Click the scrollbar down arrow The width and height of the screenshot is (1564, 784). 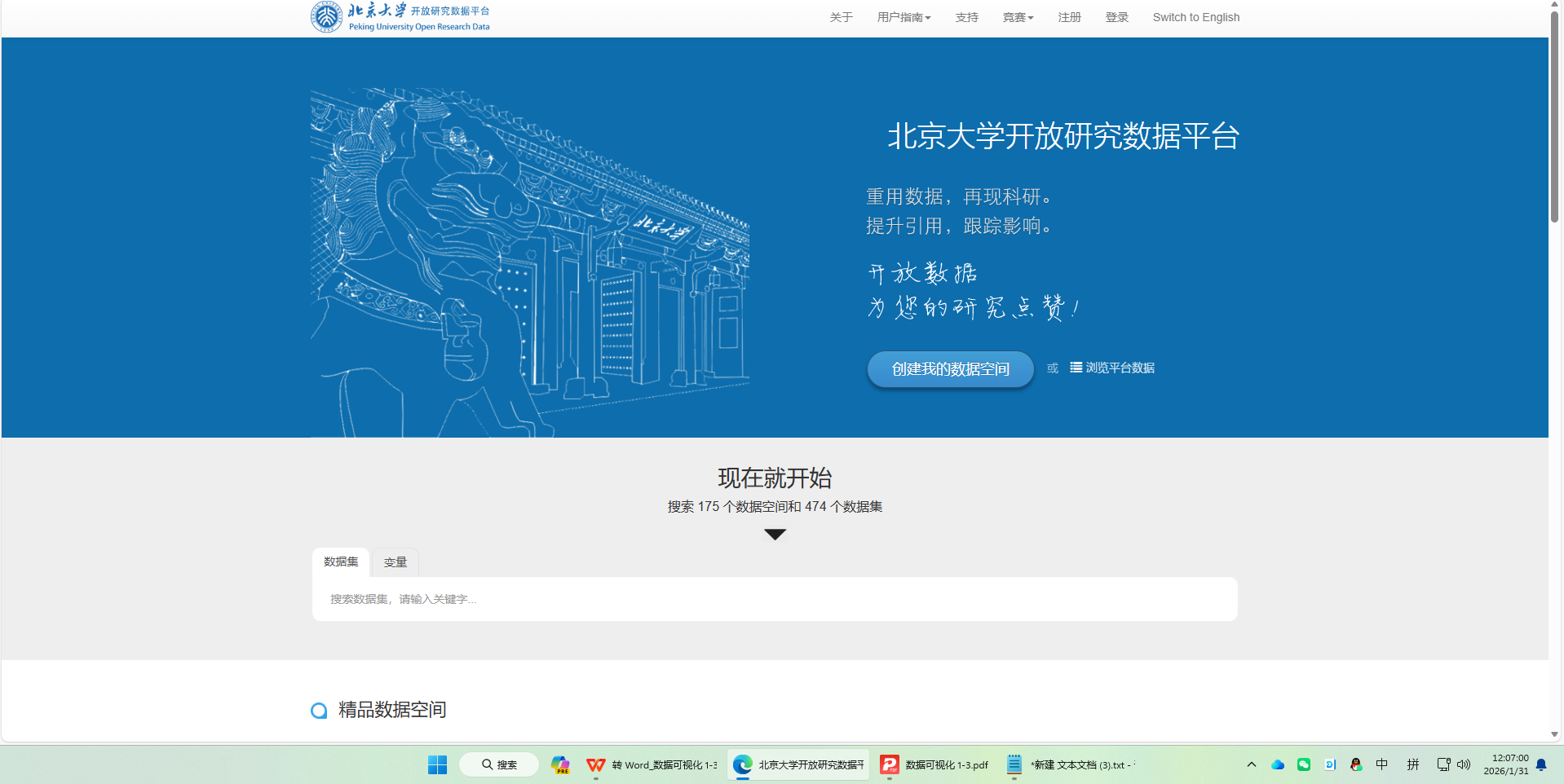[x=1555, y=734]
